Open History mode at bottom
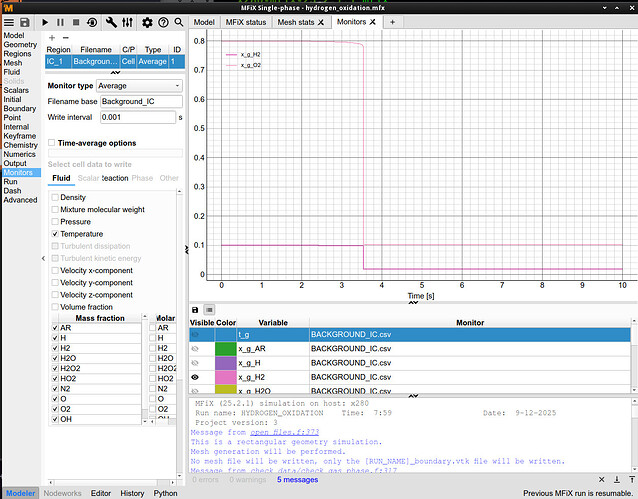Image resolution: width=638 pixels, height=499 pixels. point(132,493)
